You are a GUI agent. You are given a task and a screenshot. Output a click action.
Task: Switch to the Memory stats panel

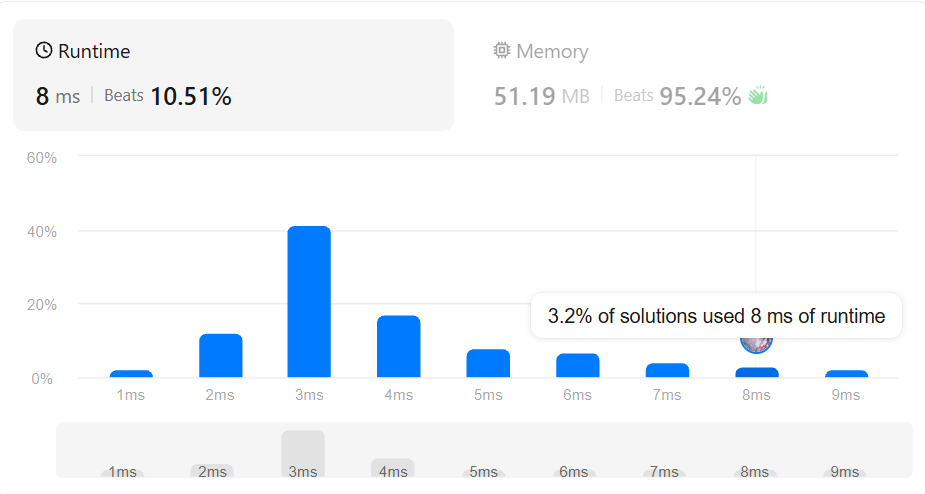pos(684,75)
